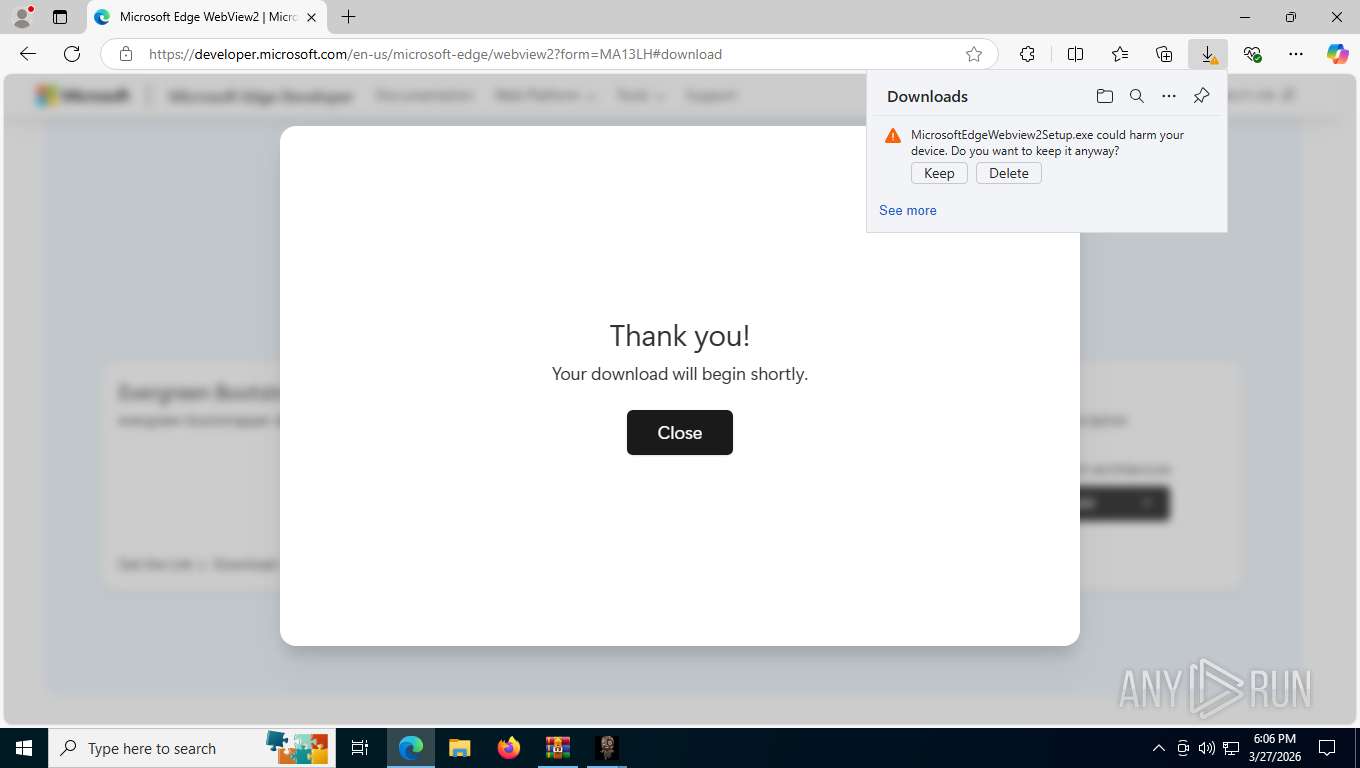Click the Downloads panel title

click(927, 96)
